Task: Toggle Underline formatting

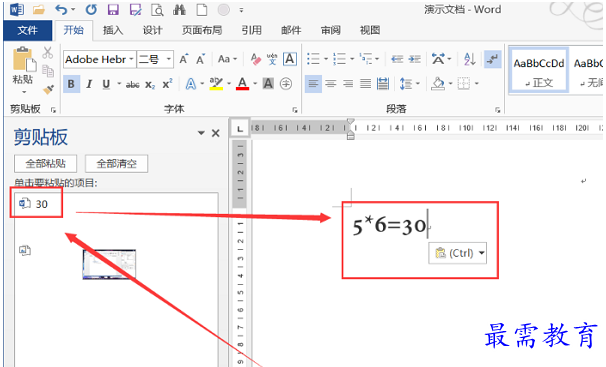Action: click(x=106, y=84)
